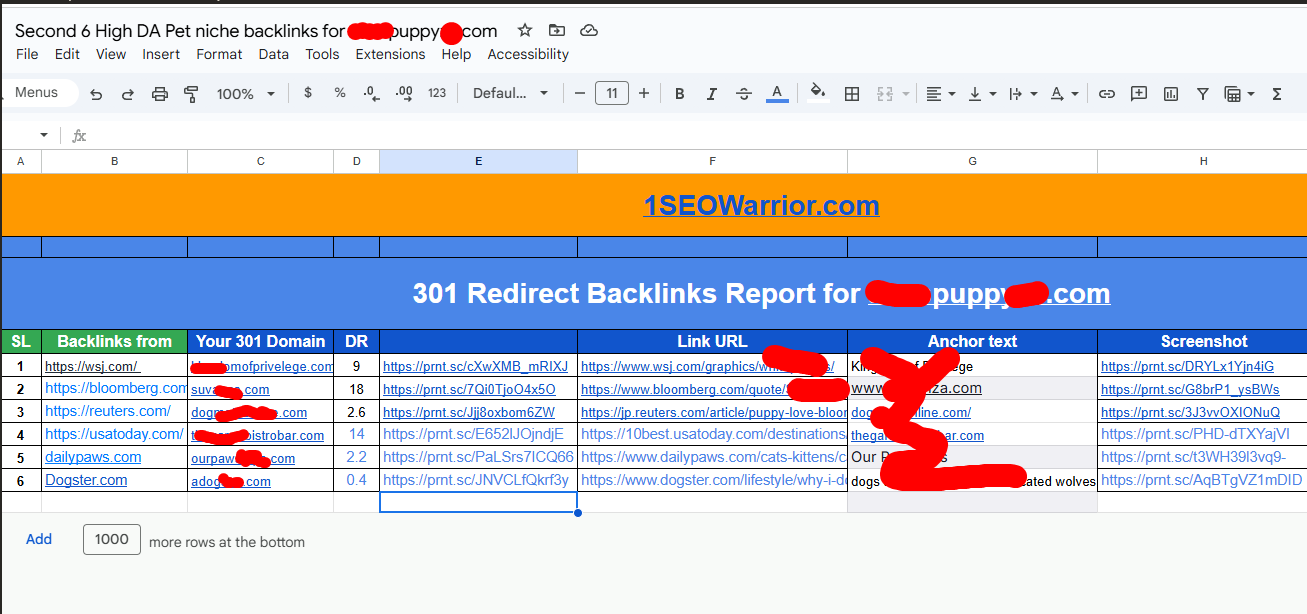Image resolution: width=1307 pixels, height=614 pixels.
Task: Decrease decimal places icon
Action: (371, 93)
